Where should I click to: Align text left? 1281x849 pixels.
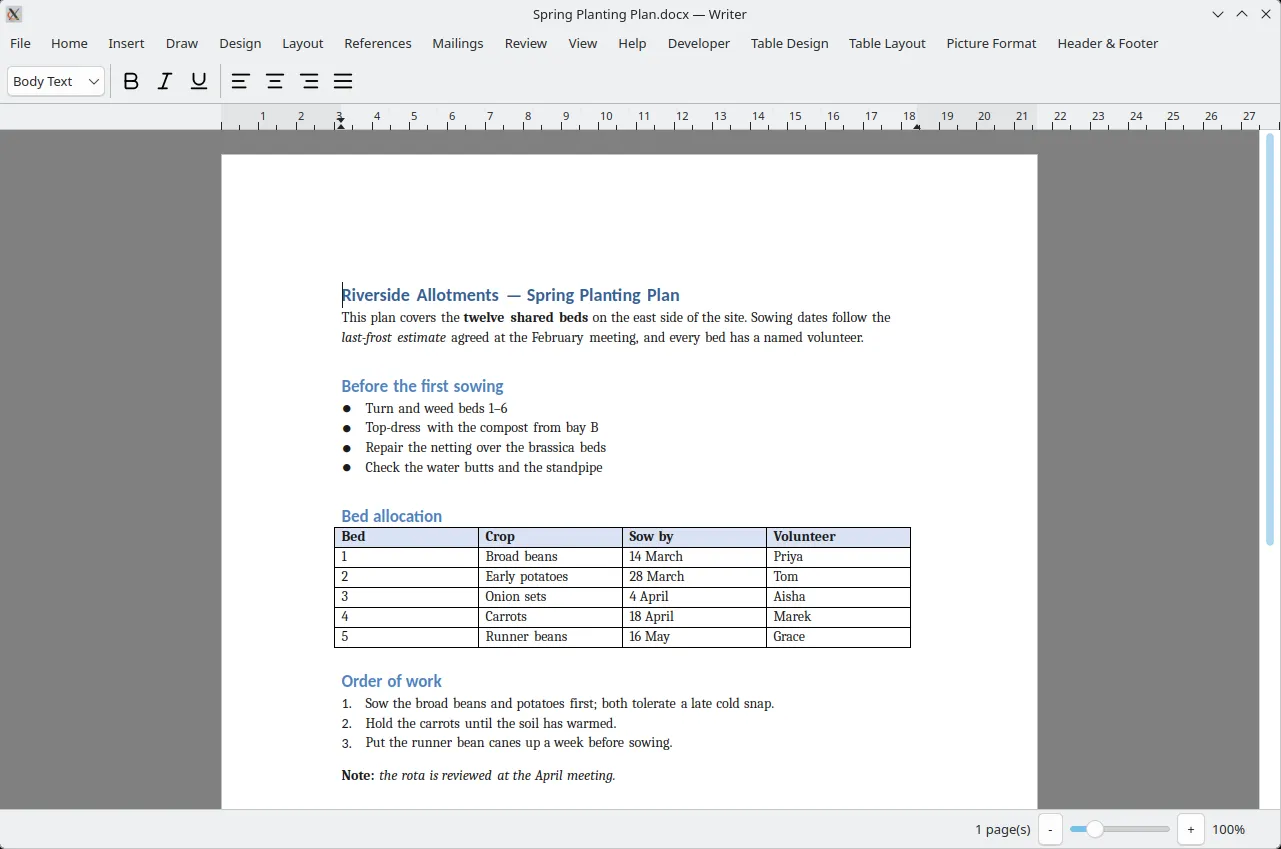(x=240, y=82)
